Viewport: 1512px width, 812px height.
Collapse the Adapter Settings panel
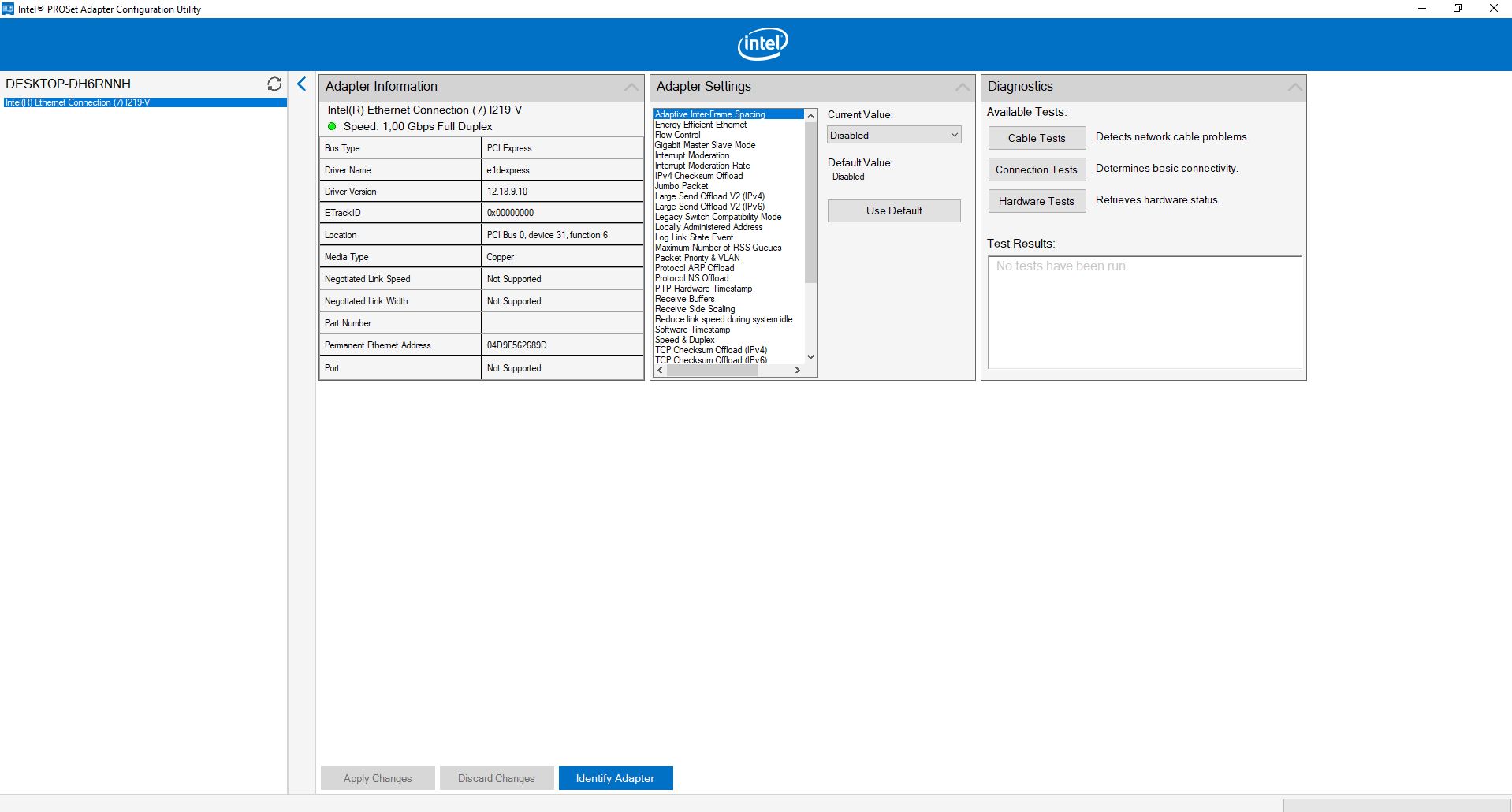pyautogui.click(x=963, y=87)
